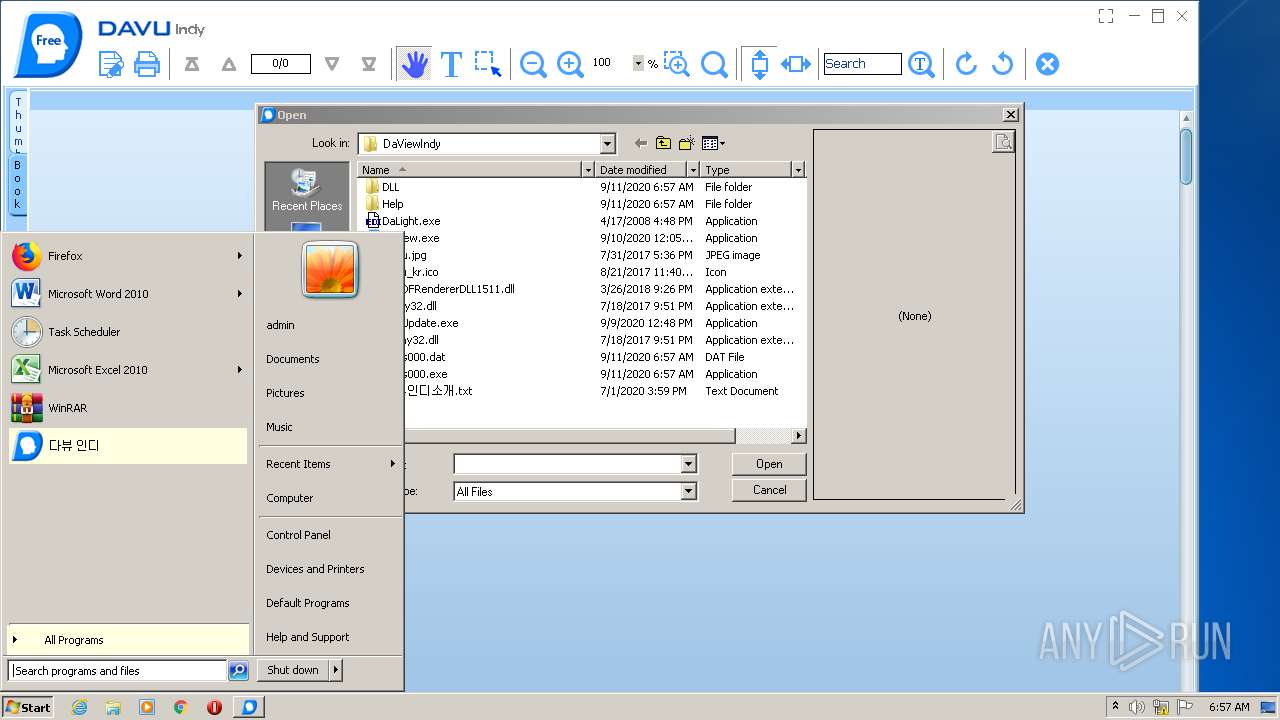The image size is (1280, 720).
Task: Open the View menu dropdown in Open dialog
Action: (x=713, y=143)
